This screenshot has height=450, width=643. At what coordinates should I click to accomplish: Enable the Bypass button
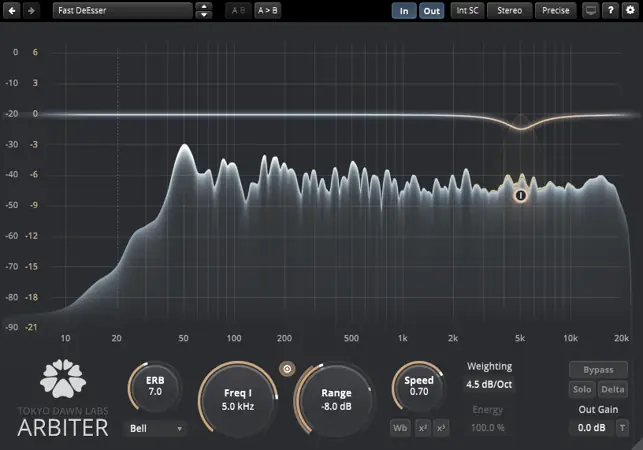tap(598, 369)
